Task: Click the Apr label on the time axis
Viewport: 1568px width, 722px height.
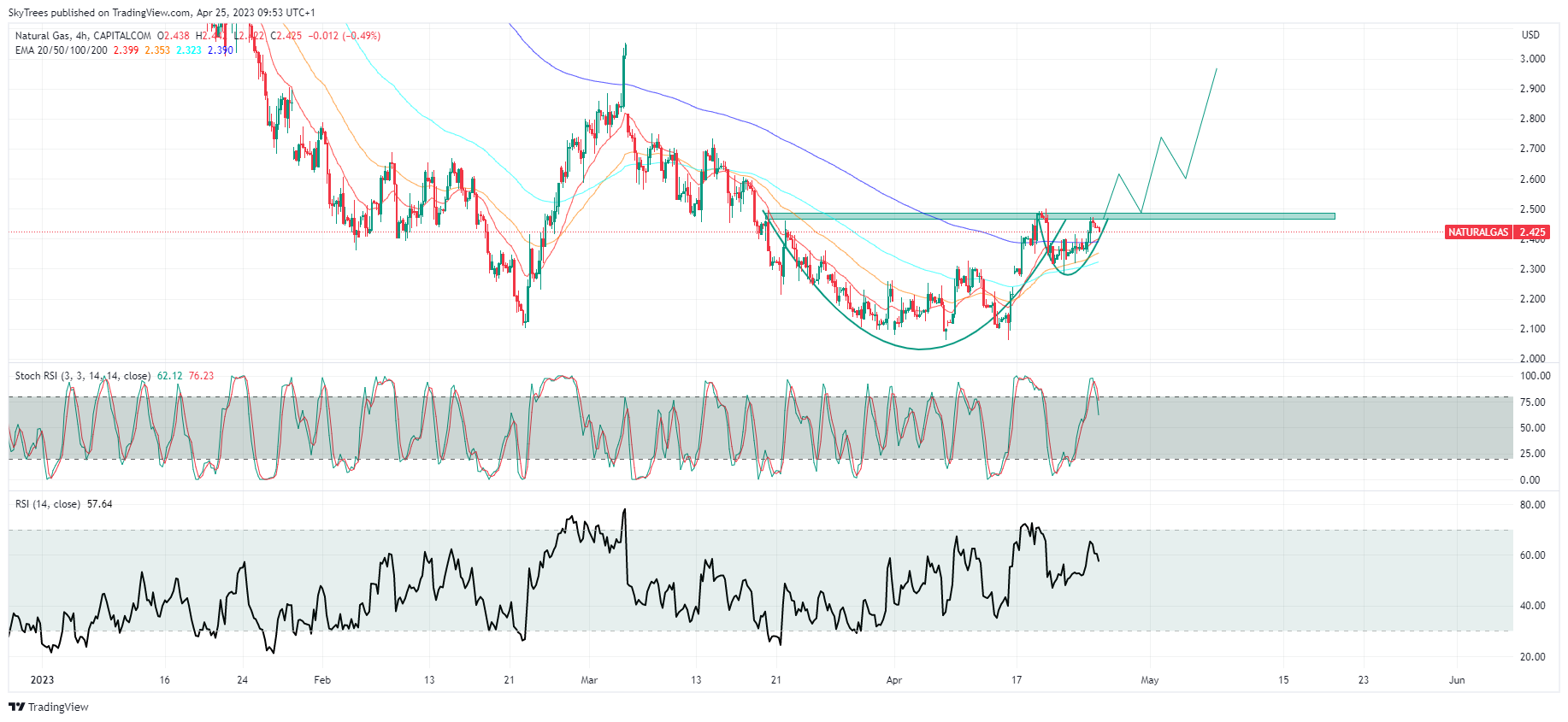Action: coord(894,680)
